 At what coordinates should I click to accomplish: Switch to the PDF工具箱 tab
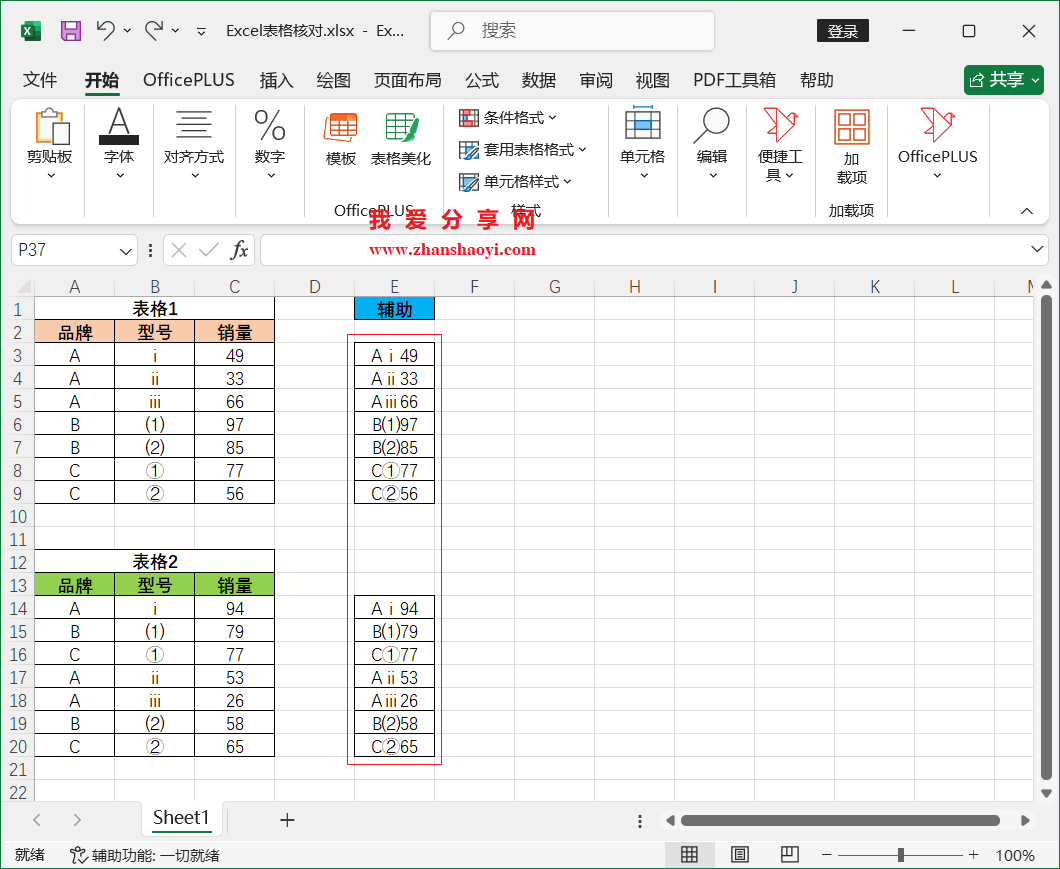[735, 80]
